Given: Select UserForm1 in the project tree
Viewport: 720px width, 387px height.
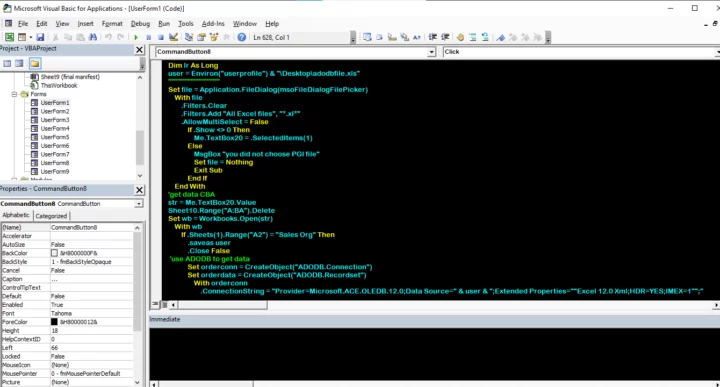Looking at the screenshot, I should pos(55,103).
